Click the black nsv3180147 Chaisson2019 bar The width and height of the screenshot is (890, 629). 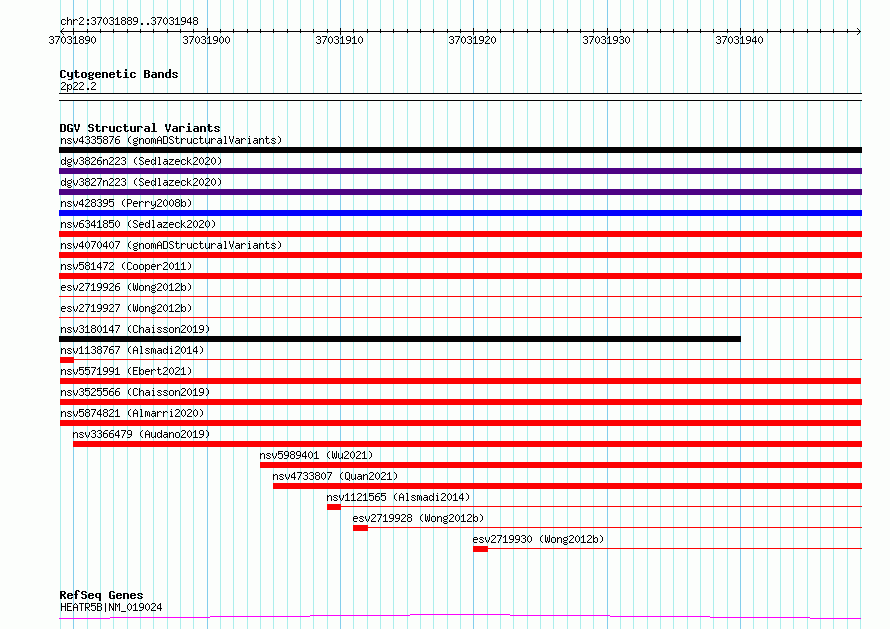400,339
